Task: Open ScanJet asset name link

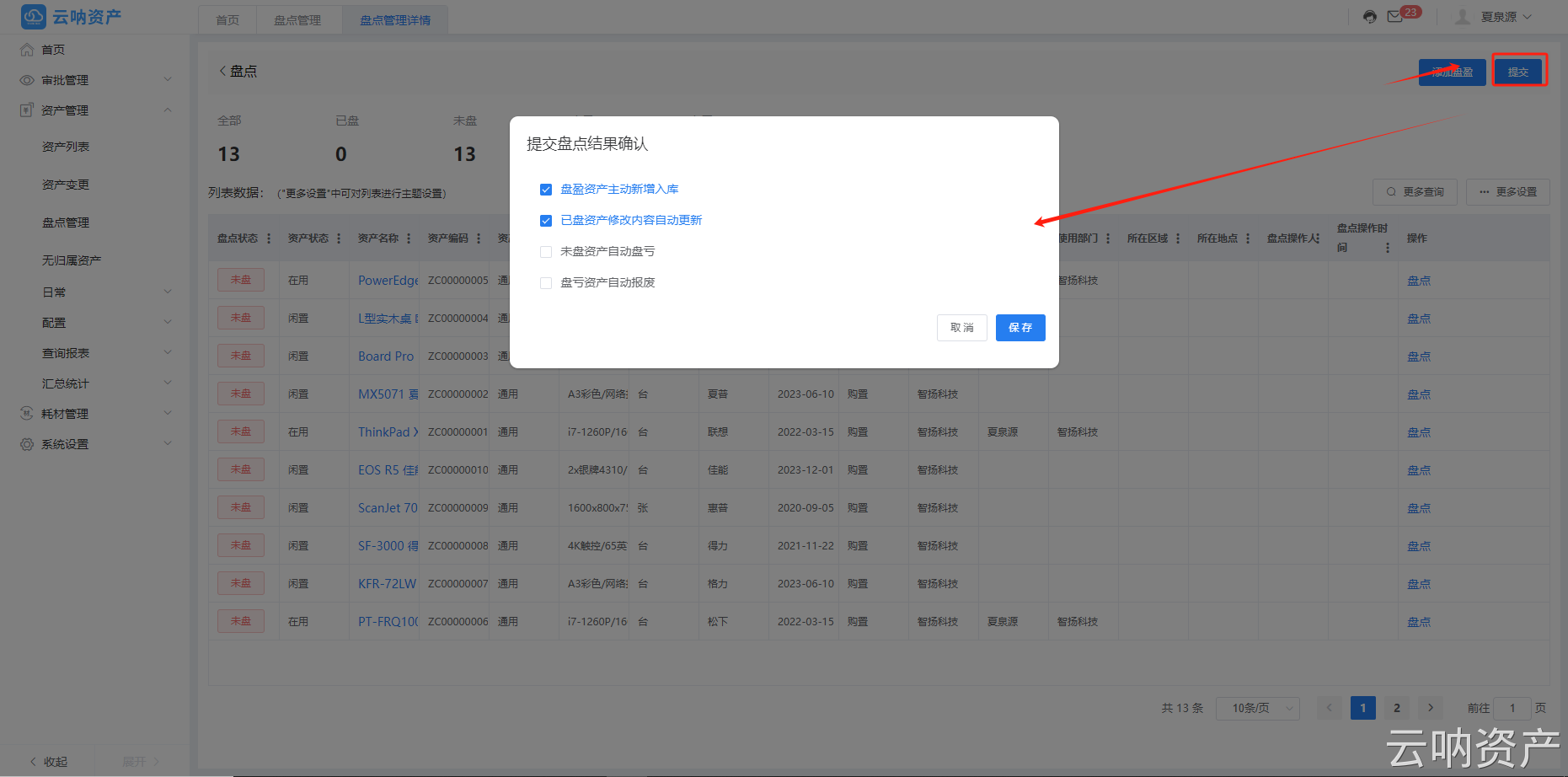Action: click(x=388, y=508)
